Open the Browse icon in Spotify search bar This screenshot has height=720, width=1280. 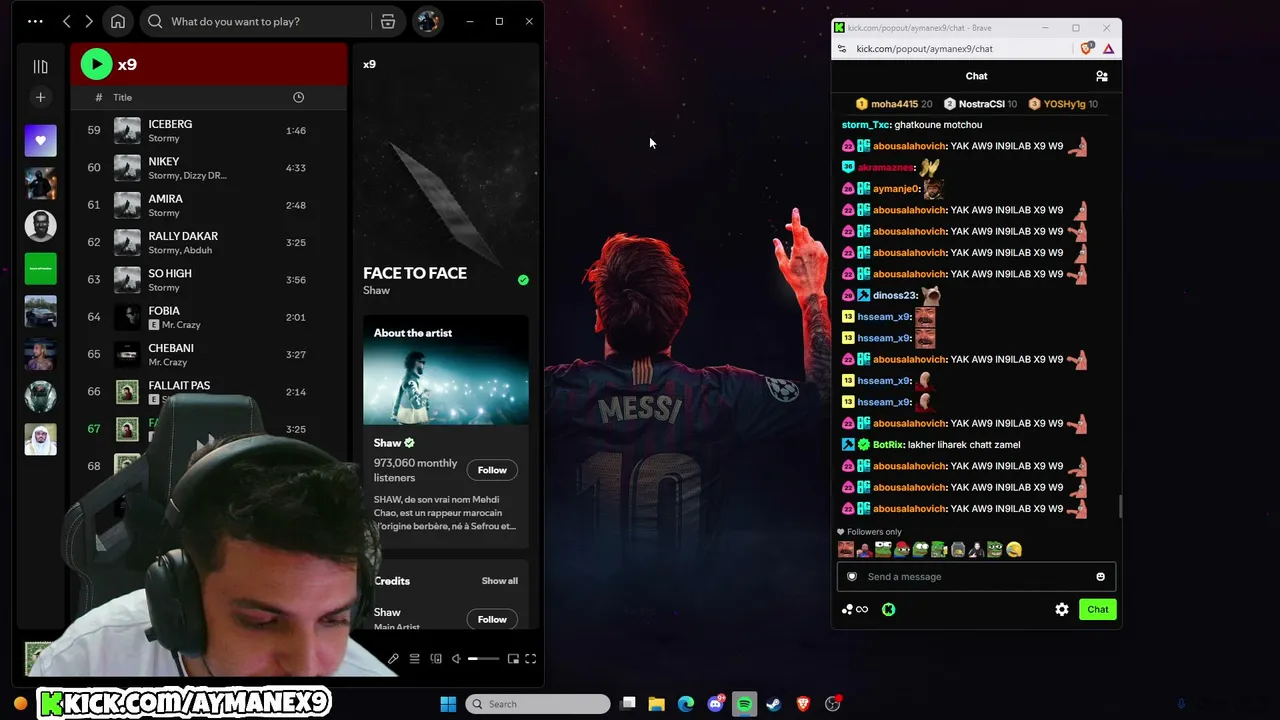pyautogui.click(x=388, y=21)
